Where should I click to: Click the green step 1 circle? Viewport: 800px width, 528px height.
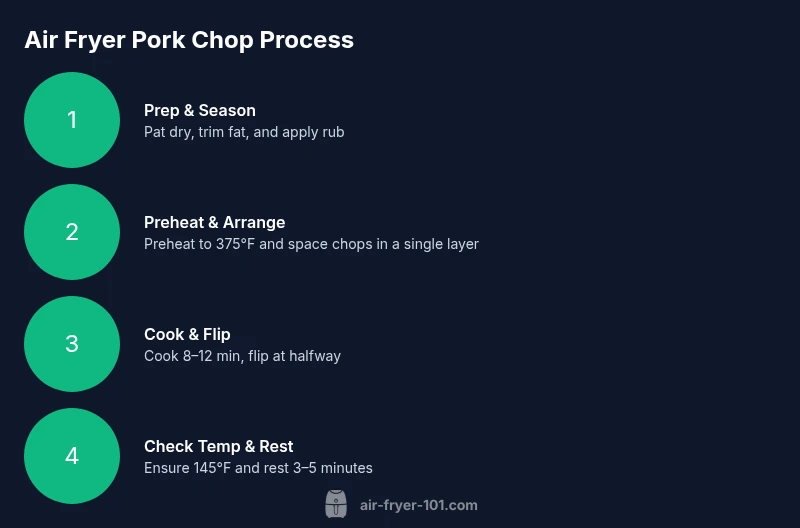[72, 120]
